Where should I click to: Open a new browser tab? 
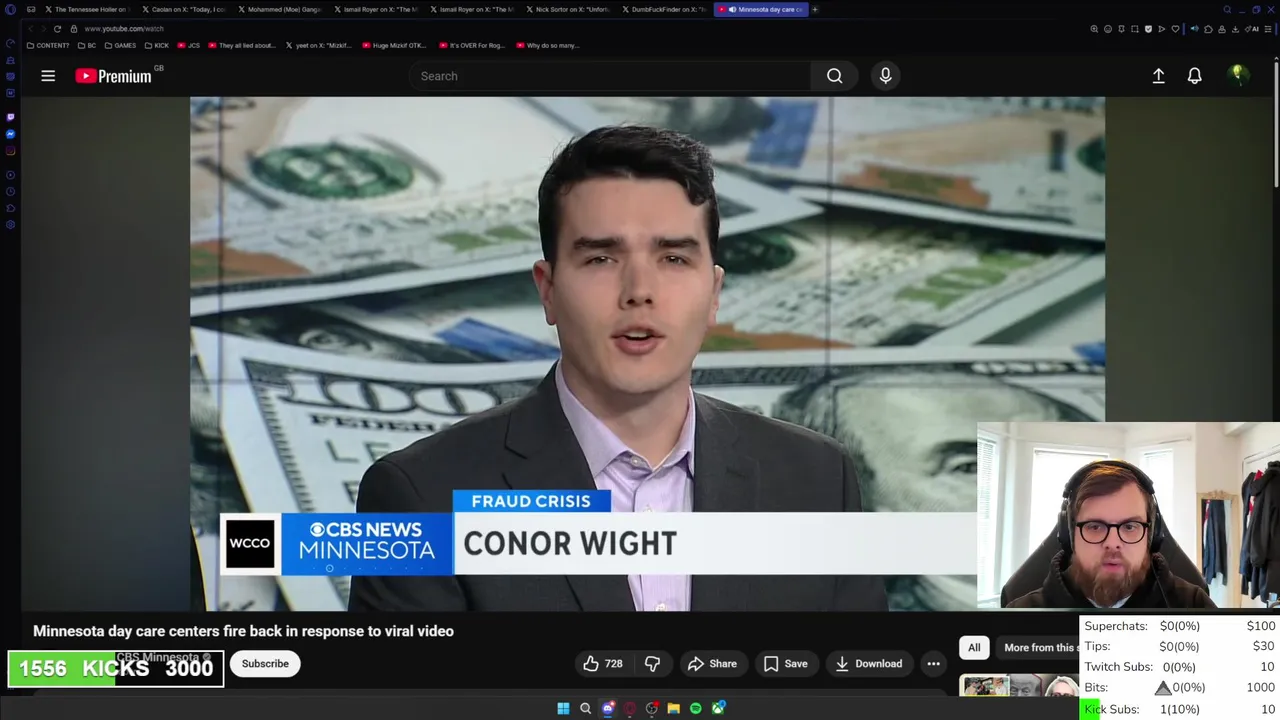(x=815, y=10)
